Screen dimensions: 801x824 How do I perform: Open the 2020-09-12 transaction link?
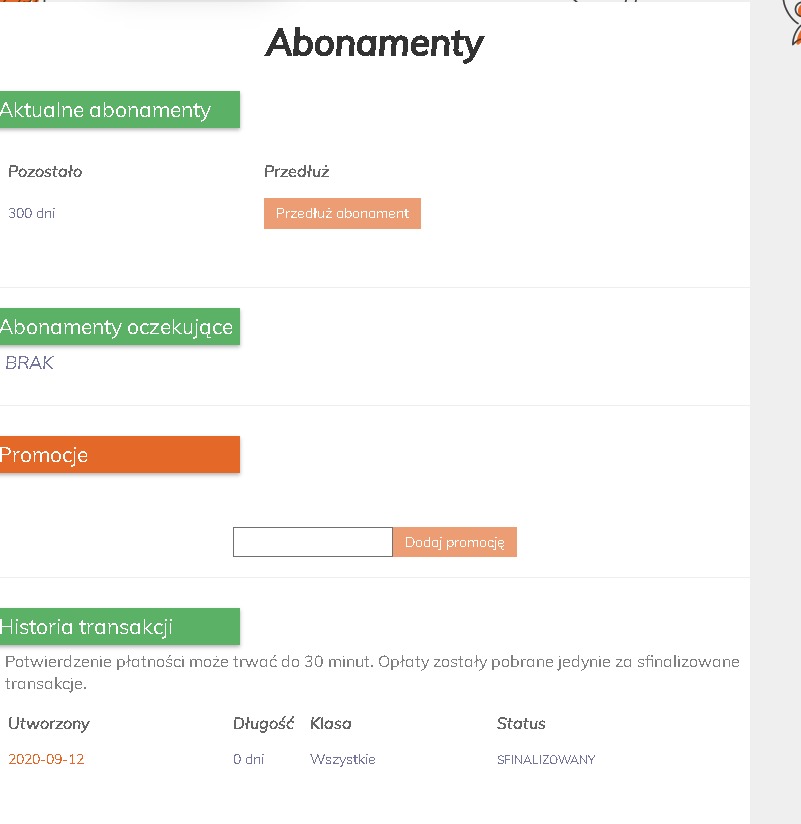pyautogui.click(x=46, y=759)
